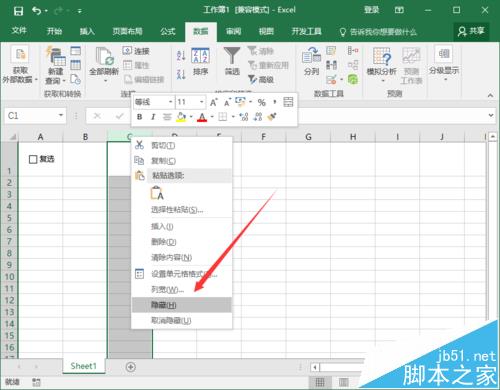Screen dimensions: 500x390
Task: Click the 分列 text-to-columns icon
Action: (311, 61)
